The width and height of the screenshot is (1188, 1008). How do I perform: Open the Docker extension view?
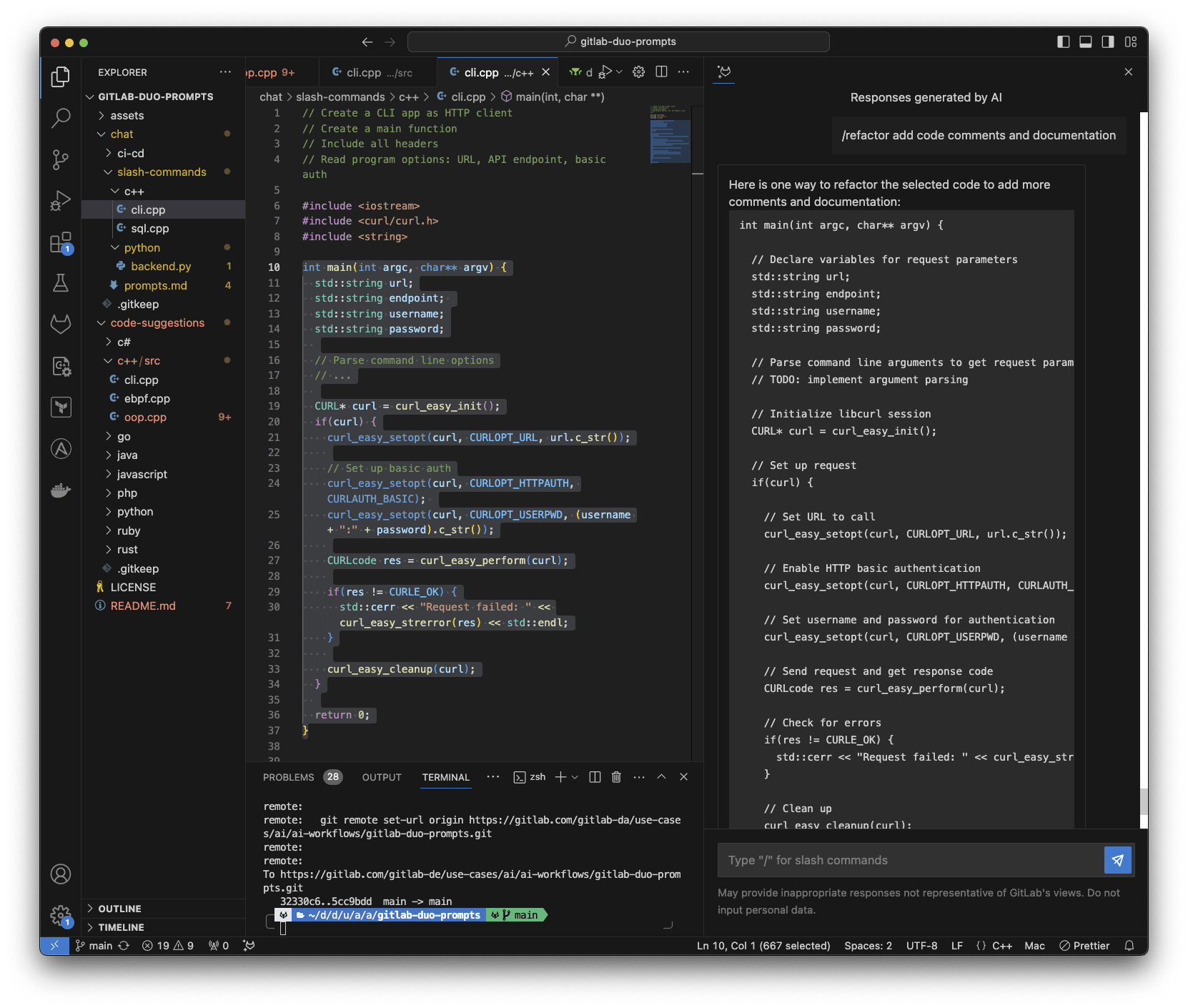[x=61, y=490]
